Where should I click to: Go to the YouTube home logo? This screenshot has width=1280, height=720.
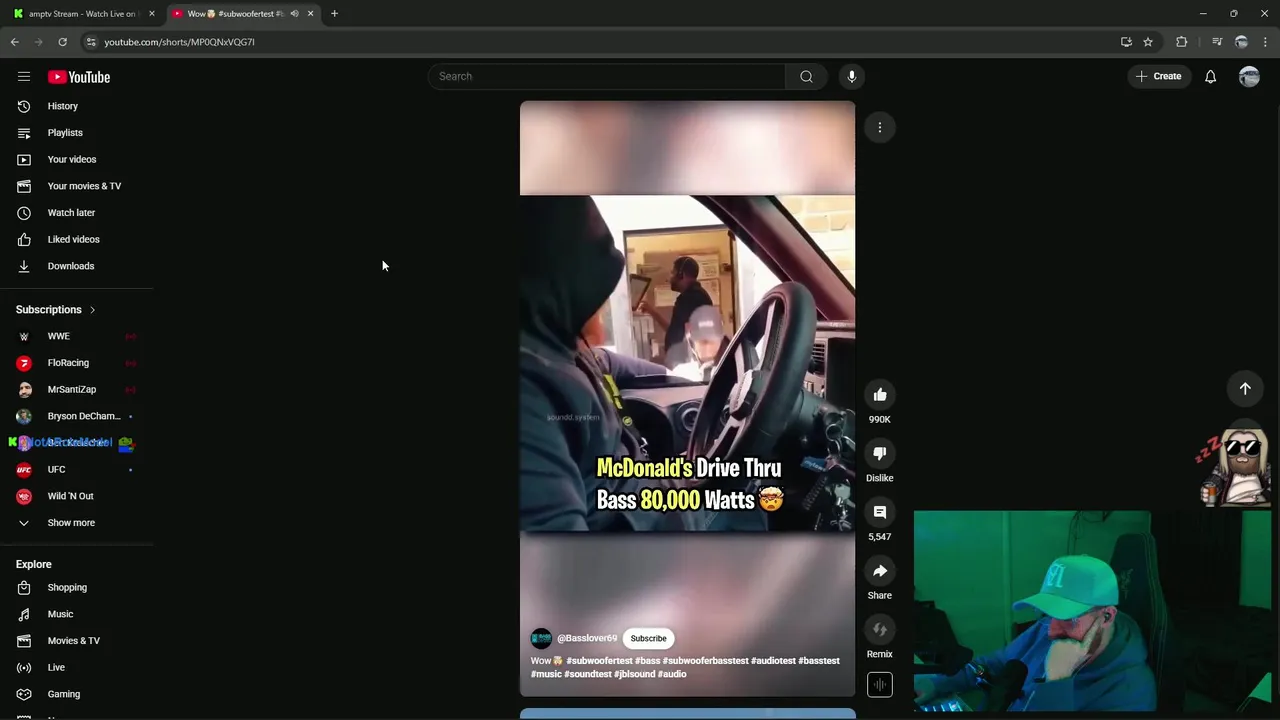(x=79, y=77)
